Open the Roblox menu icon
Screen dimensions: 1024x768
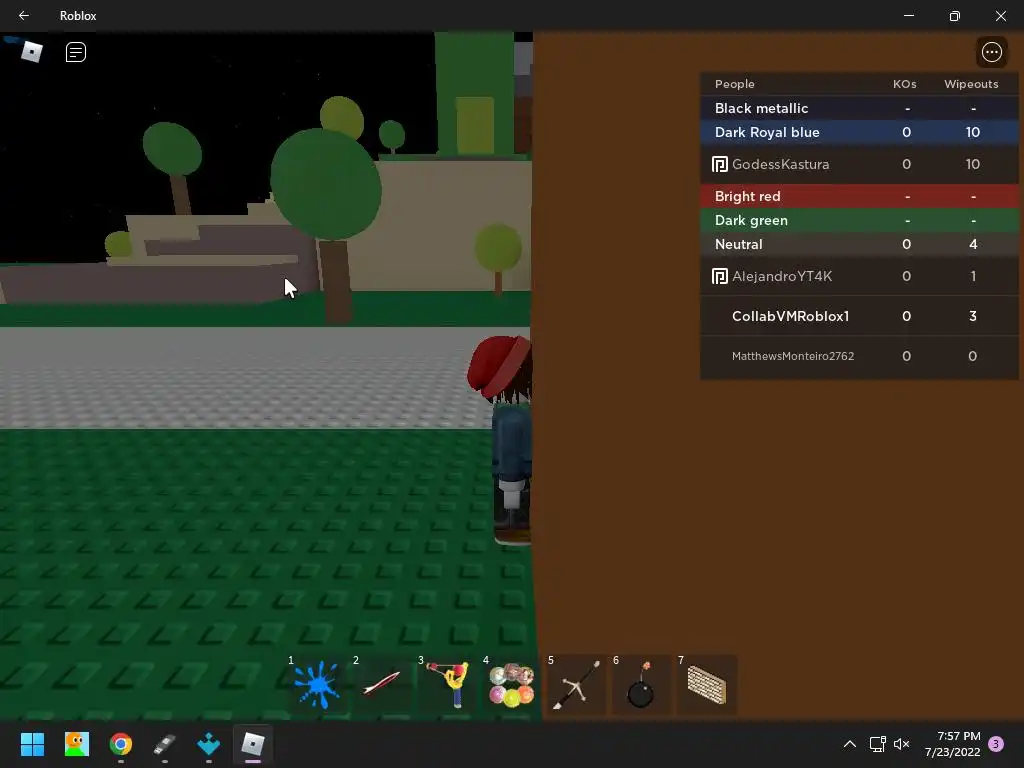click(31, 52)
